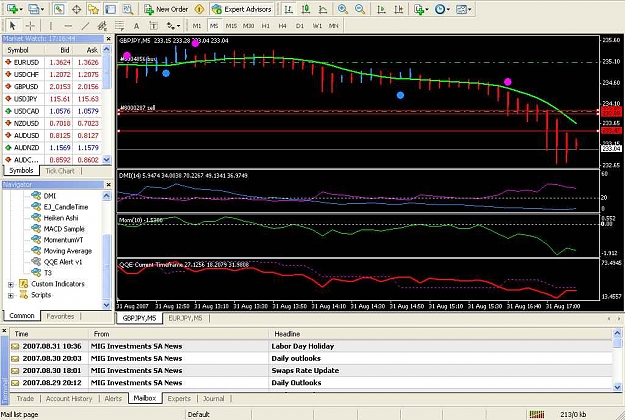Open the Templates icon
Screen dimensions: 625x420
pos(461,9)
